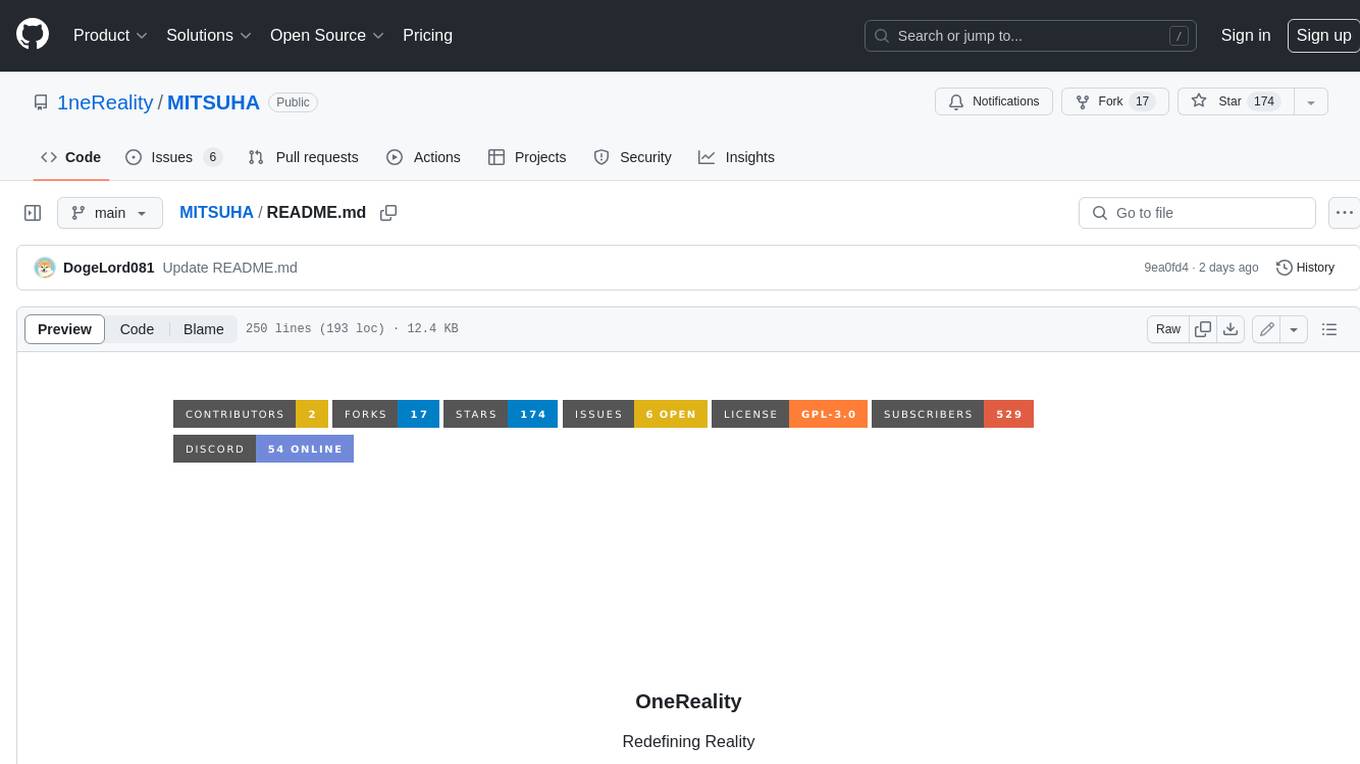The height and width of the screenshot is (764, 1360).
Task: Visit the Pricing page
Action: [x=427, y=35]
